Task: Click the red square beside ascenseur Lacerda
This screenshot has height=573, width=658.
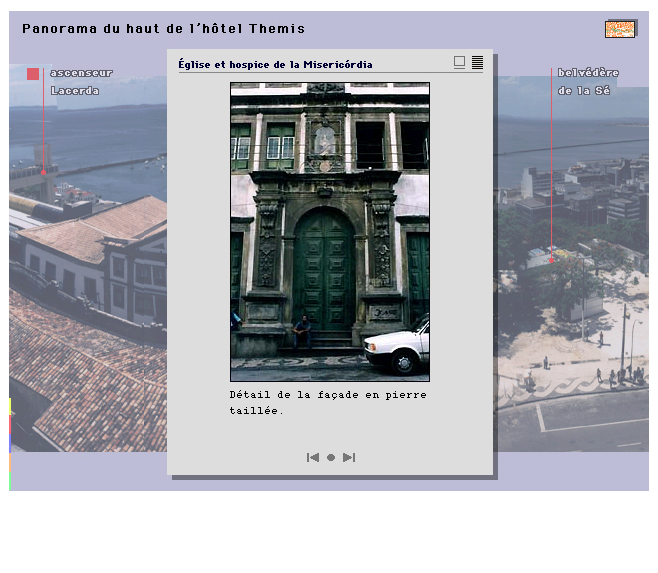Action: click(33, 74)
